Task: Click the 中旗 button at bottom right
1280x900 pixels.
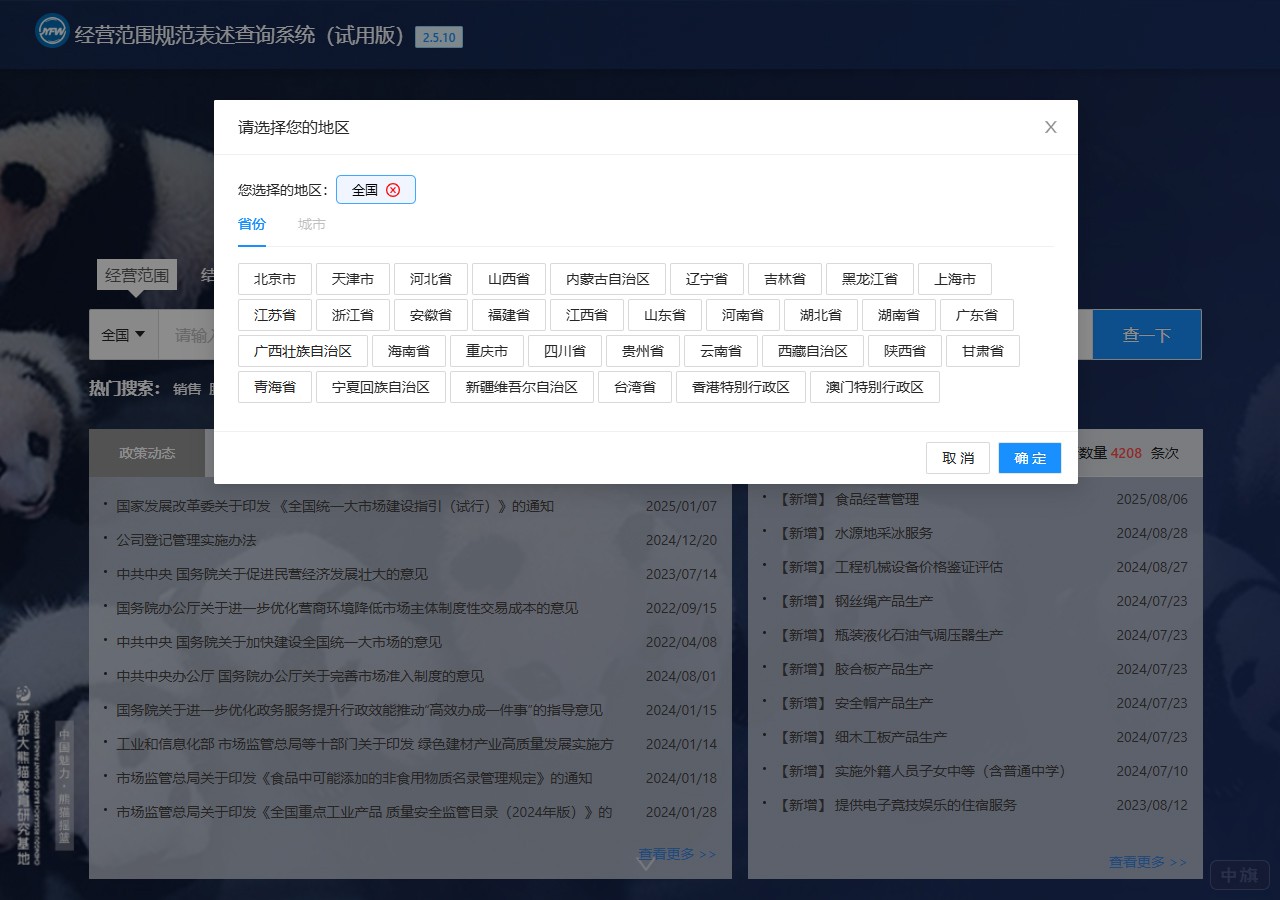Action: tap(1238, 875)
